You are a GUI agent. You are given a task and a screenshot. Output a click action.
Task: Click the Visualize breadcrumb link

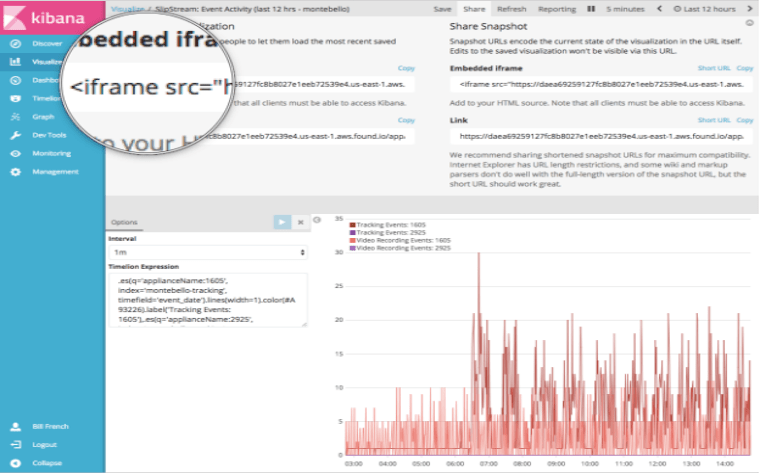(127, 9)
